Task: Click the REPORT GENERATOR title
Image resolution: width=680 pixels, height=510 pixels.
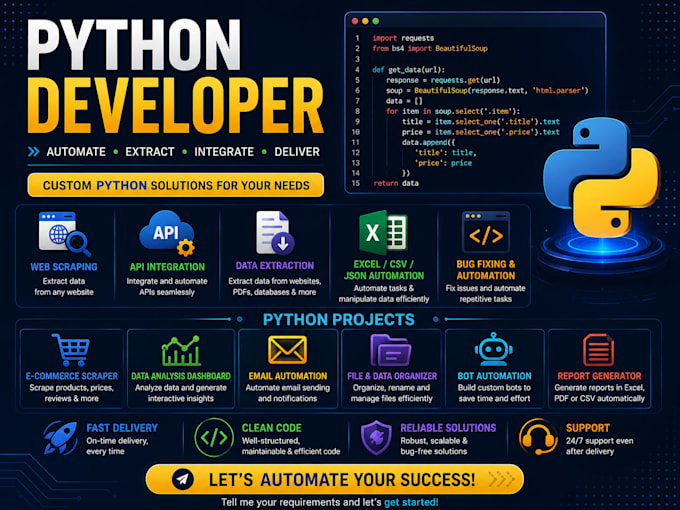Action: point(599,376)
